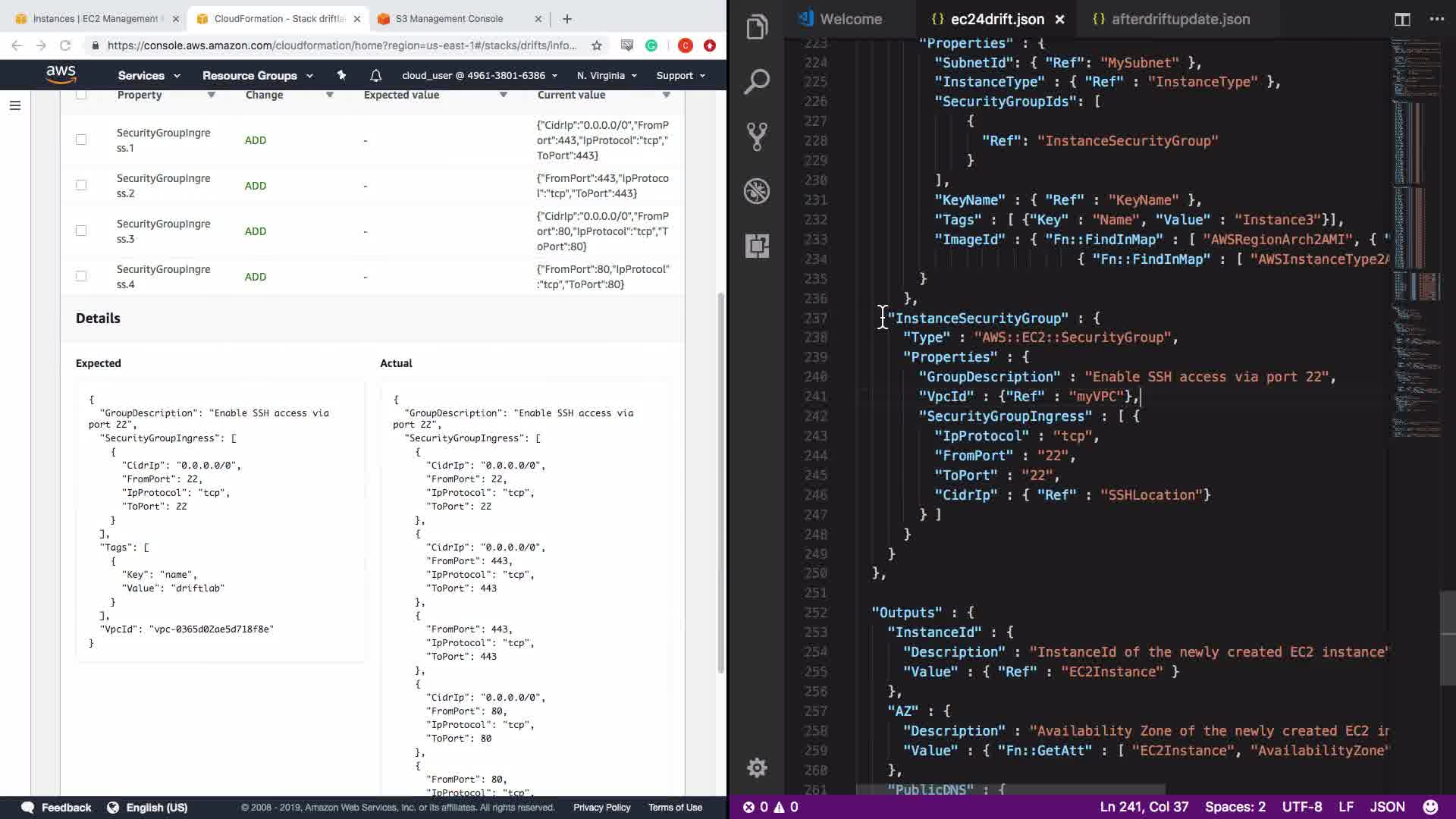
Task: Open Search in the VS Code activity bar
Action: (756, 82)
